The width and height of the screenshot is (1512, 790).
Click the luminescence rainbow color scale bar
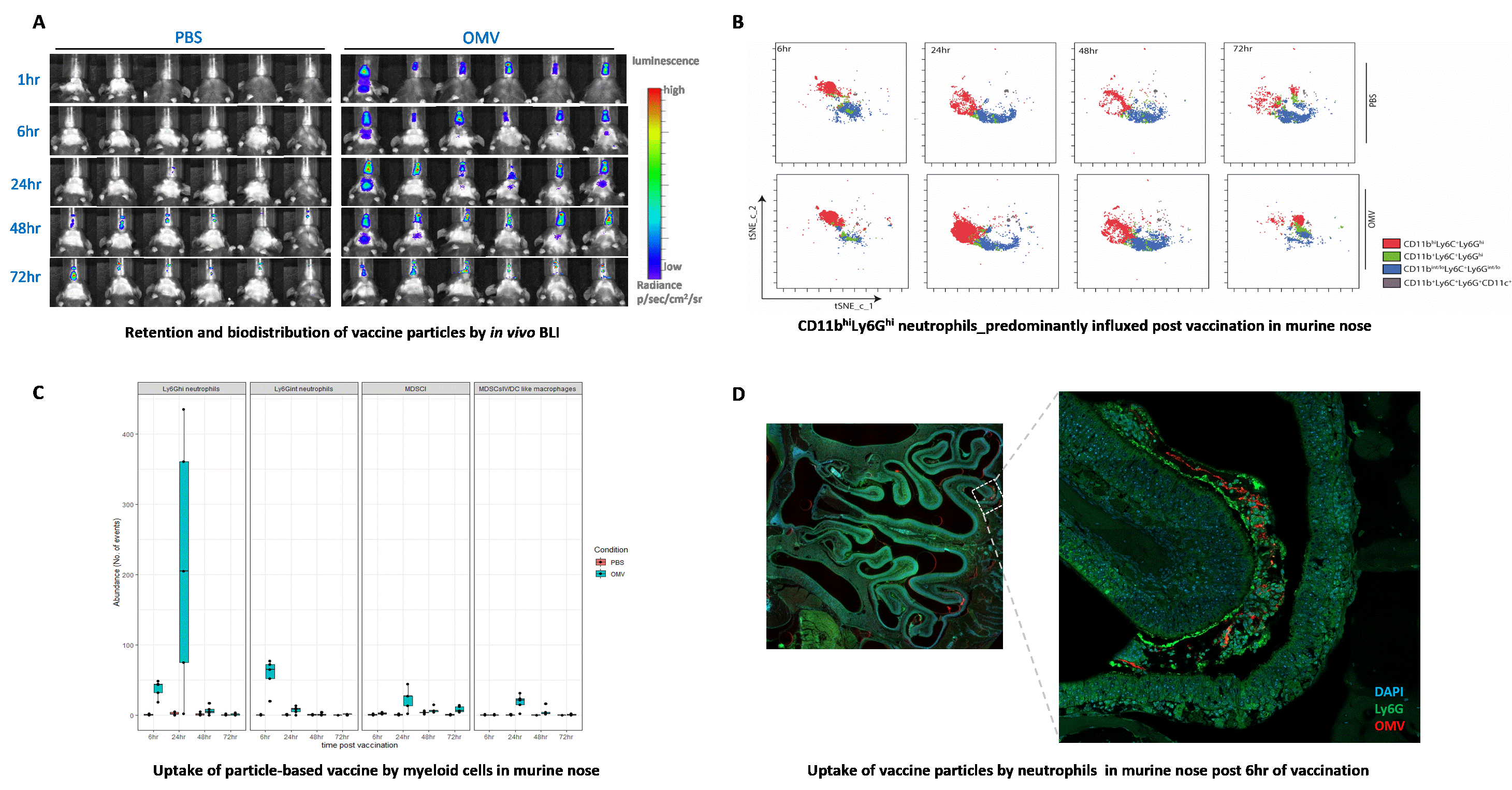[654, 183]
